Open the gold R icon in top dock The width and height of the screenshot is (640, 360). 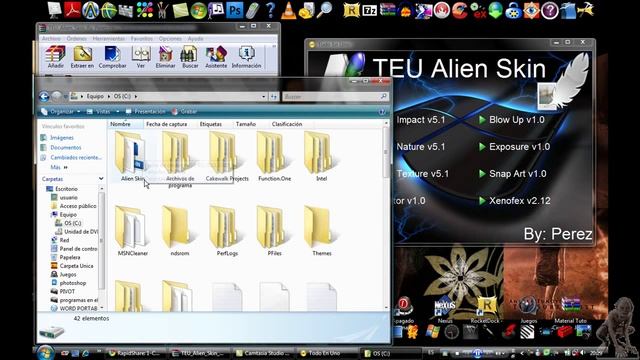pos(351,10)
